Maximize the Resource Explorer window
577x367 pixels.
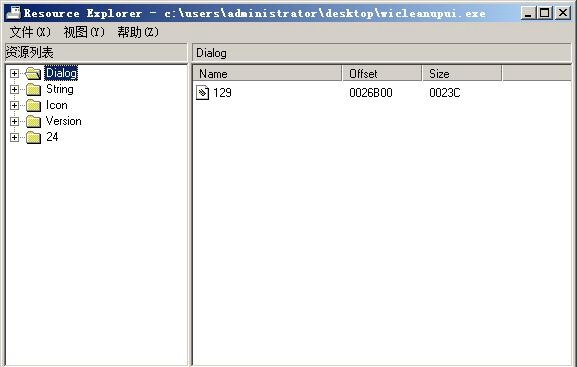coord(545,13)
